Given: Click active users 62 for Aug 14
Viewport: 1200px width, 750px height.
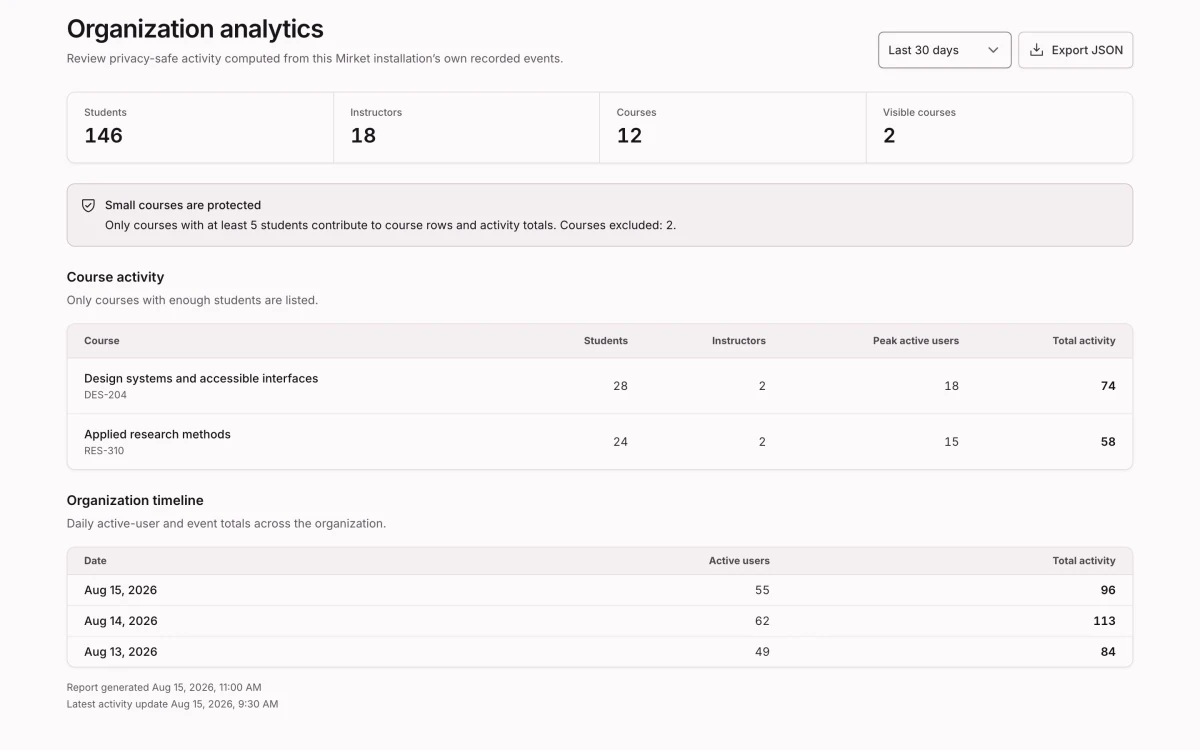Looking at the screenshot, I should tap(762, 621).
